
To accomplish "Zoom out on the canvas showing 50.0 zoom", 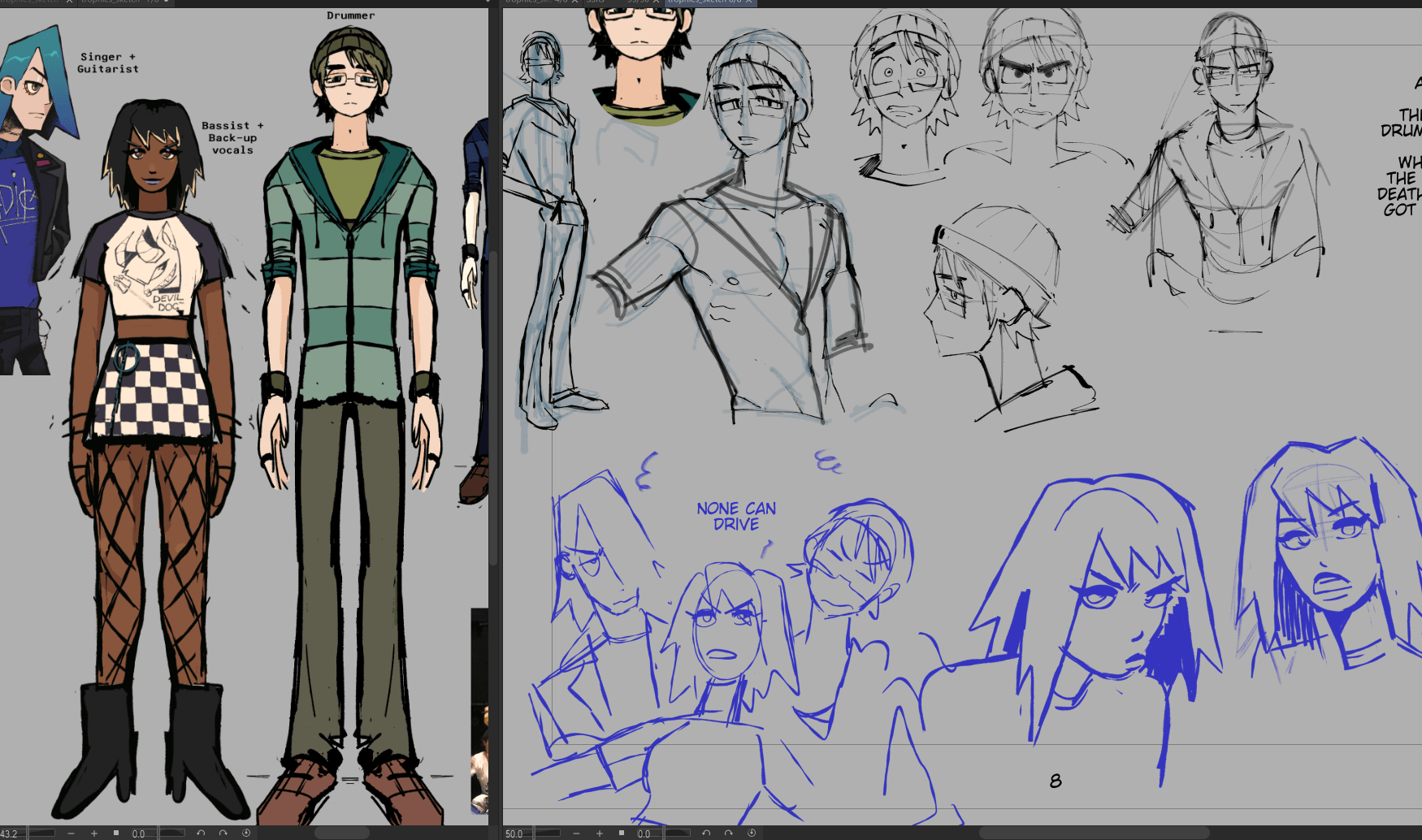I will tap(576, 834).
